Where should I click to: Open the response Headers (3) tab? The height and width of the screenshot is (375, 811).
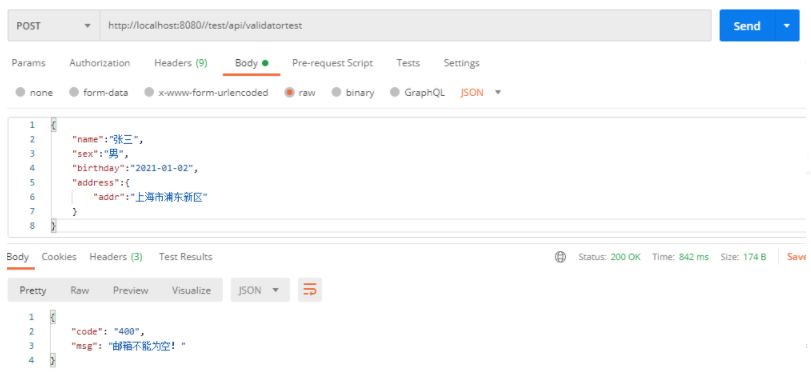pos(116,257)
